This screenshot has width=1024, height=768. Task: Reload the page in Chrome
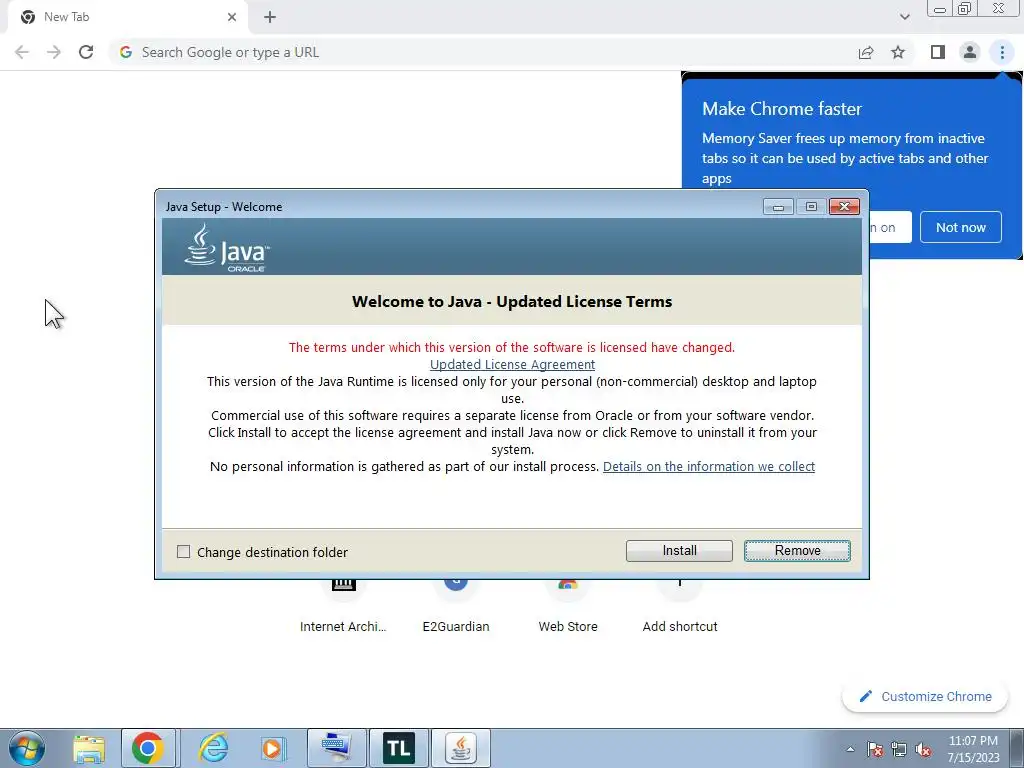click(86, 52)
